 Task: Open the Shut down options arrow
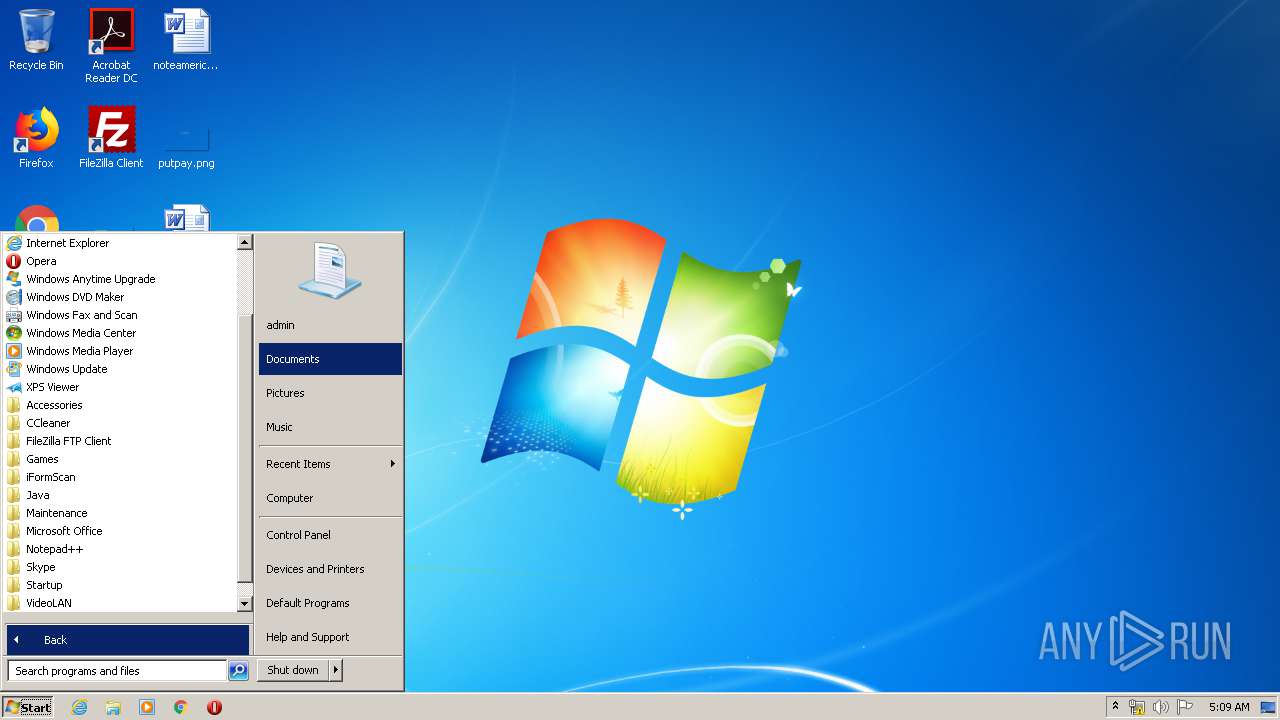point(336,670)
